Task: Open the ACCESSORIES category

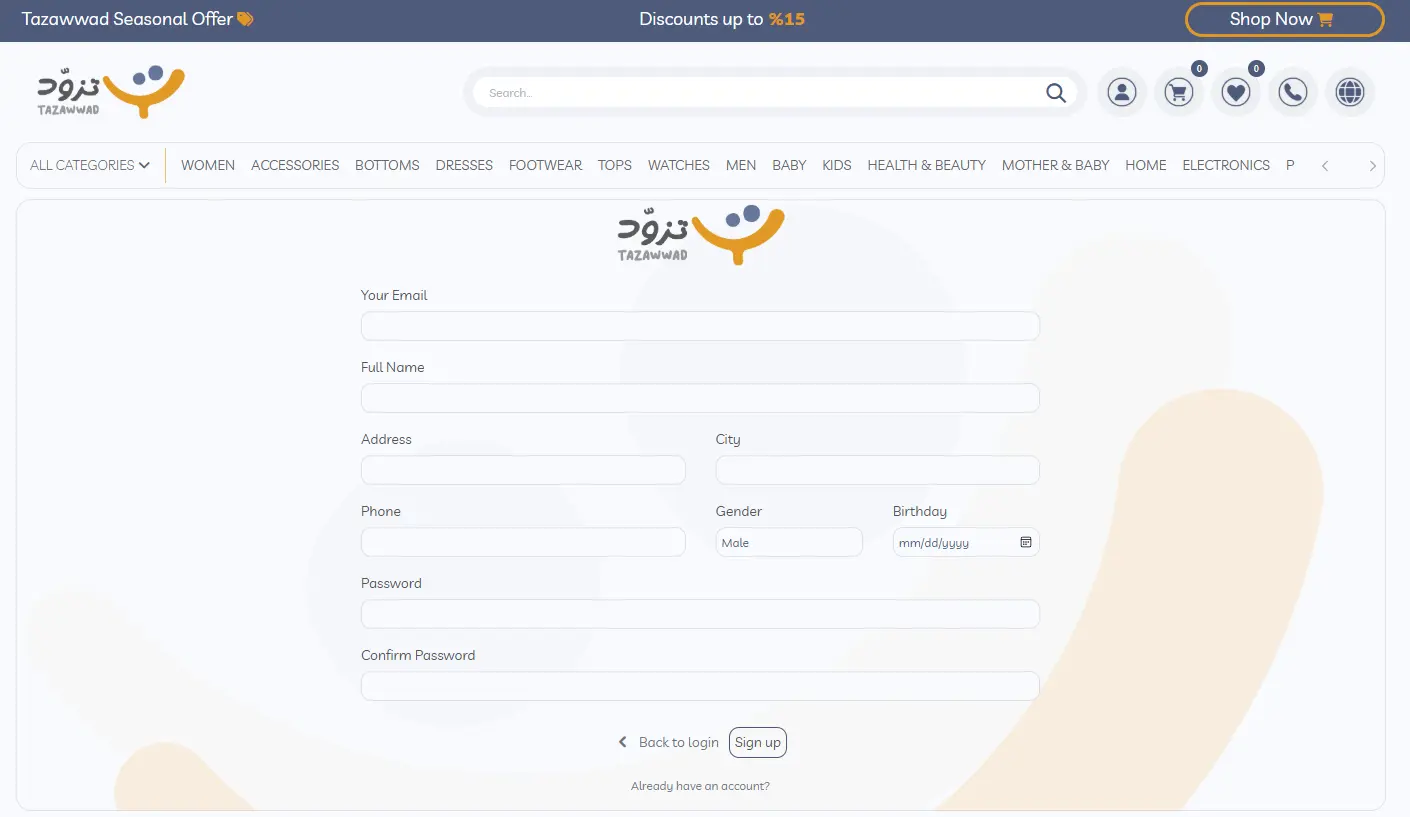Action: [x=295, y=165]
